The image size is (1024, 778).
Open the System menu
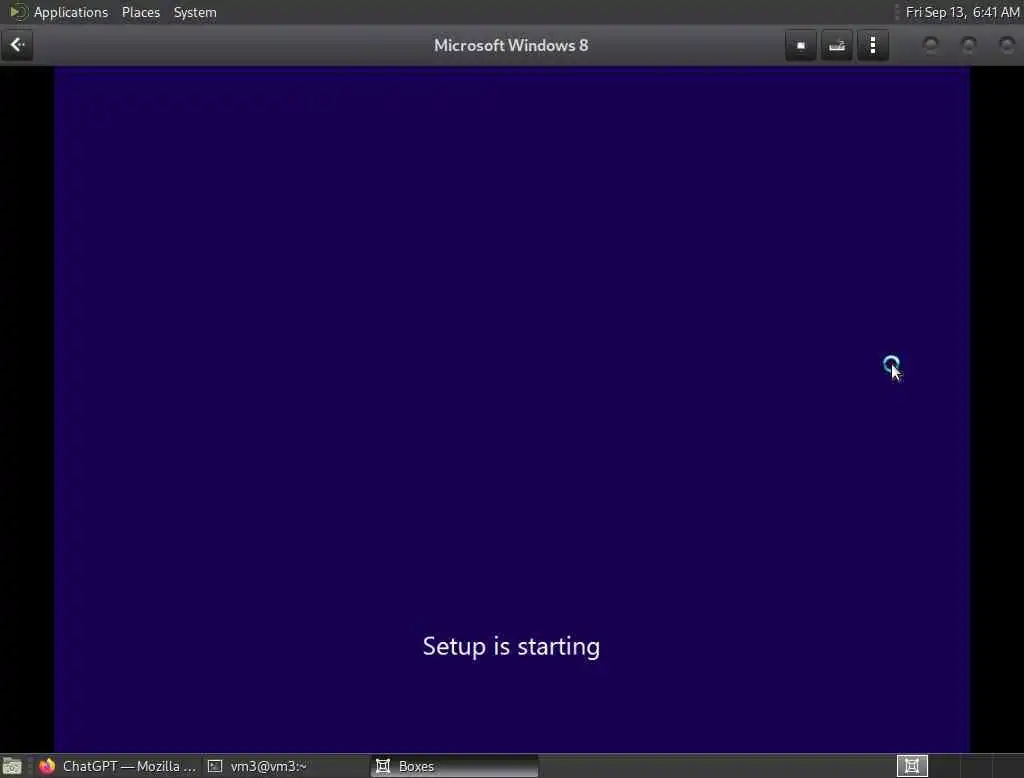click(x=195, y=12)
